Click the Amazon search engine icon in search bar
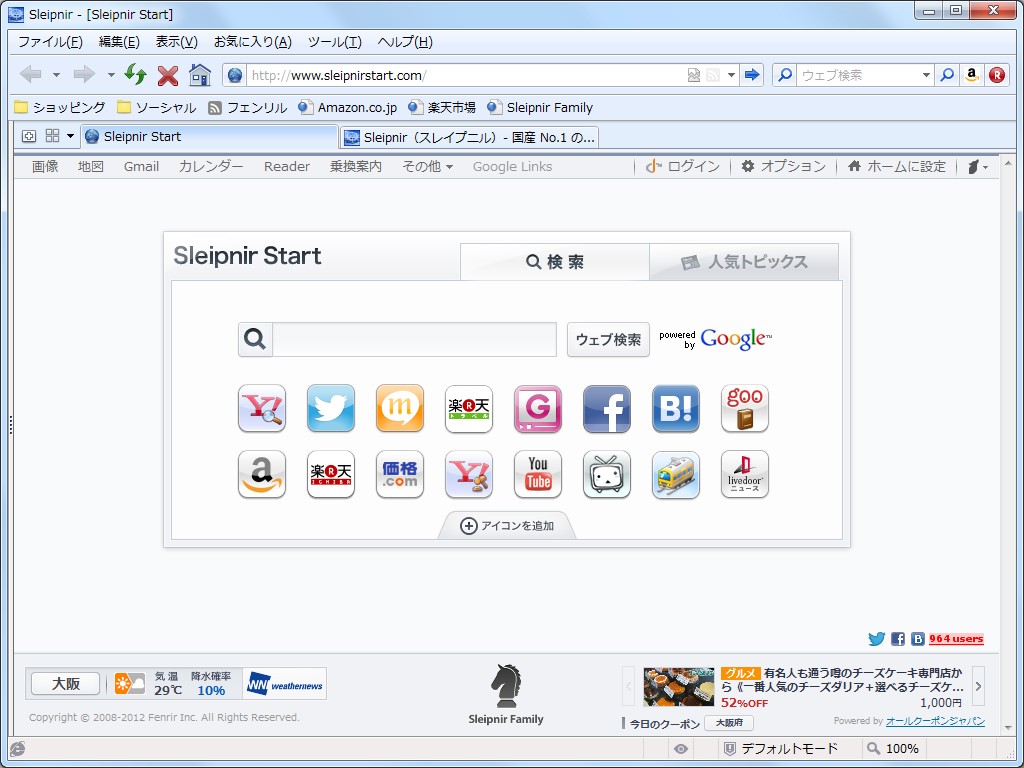Viewport: 1024px width, 768px height. click(x=971, y=74)
